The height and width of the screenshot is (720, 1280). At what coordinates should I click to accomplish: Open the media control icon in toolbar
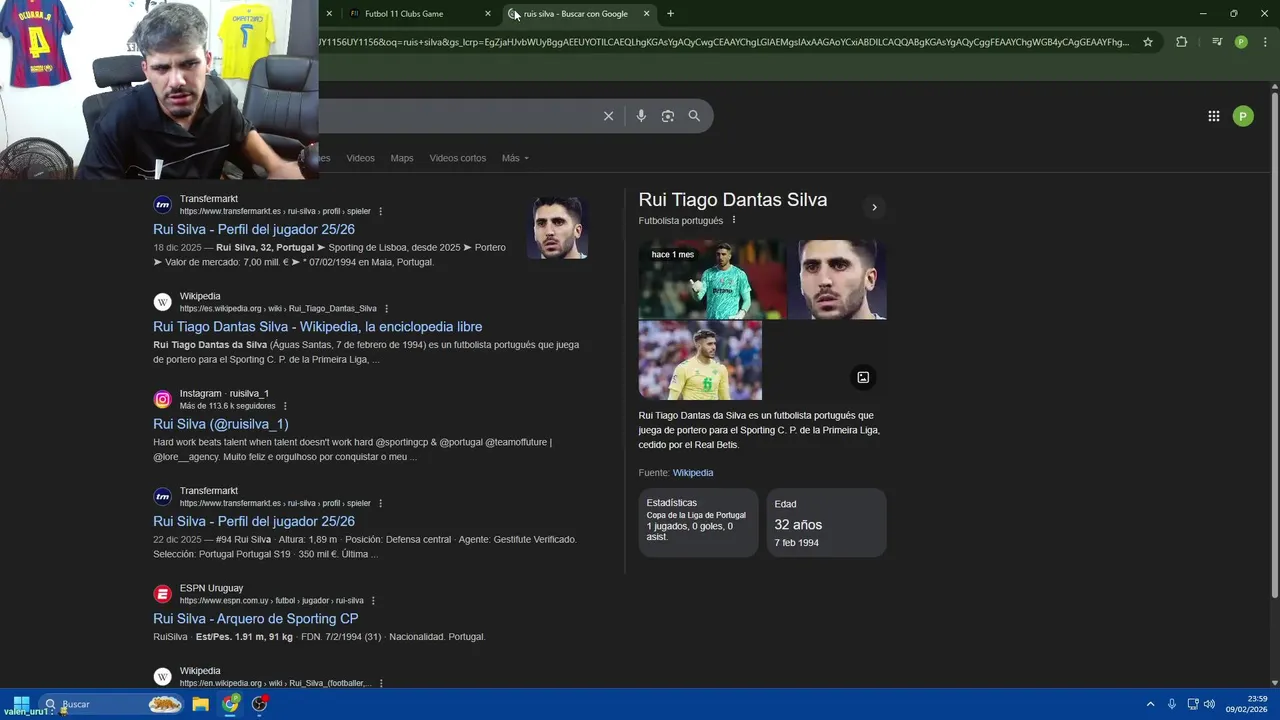1216,42
